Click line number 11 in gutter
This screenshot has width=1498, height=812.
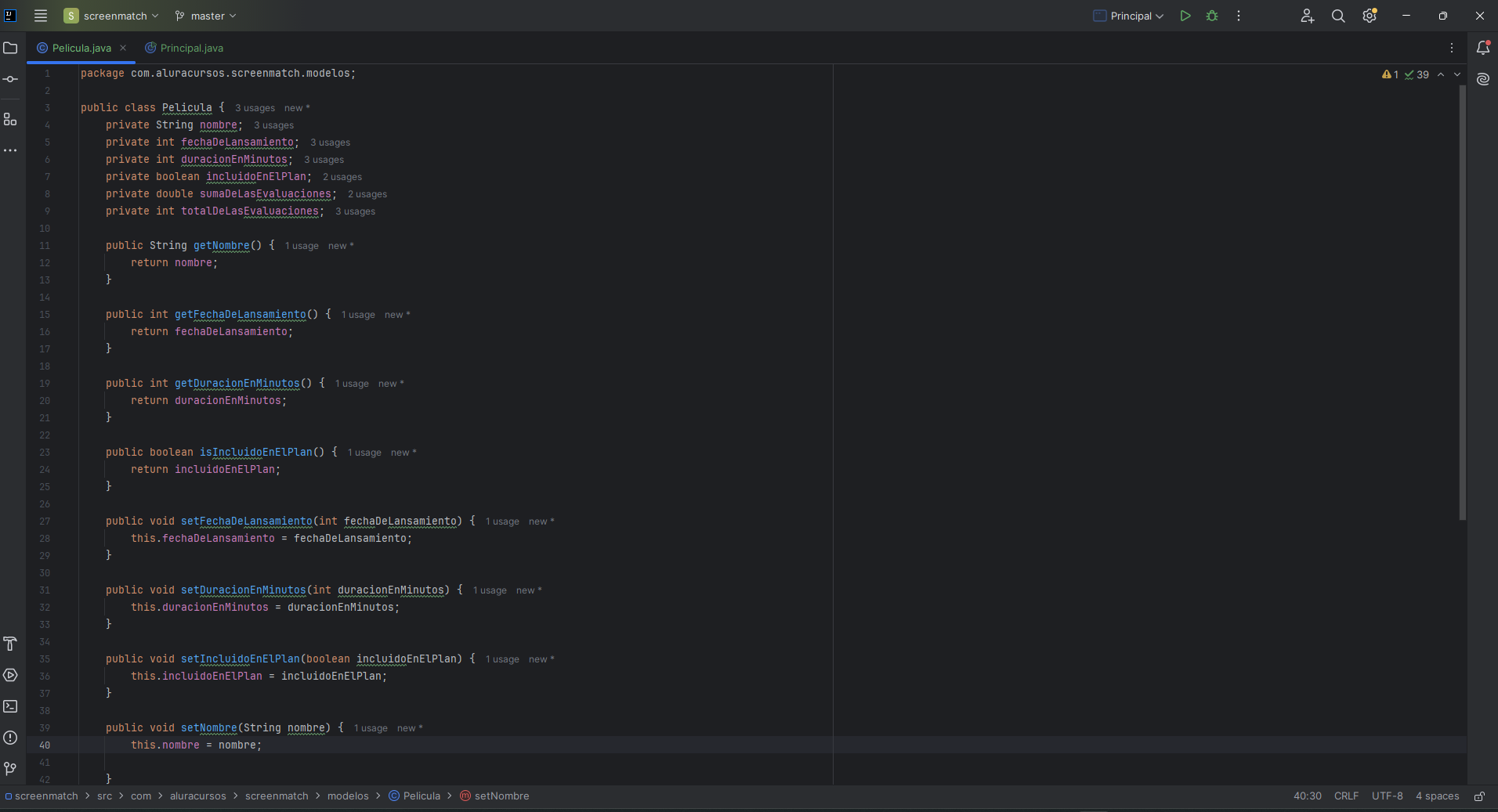[45, 246]
